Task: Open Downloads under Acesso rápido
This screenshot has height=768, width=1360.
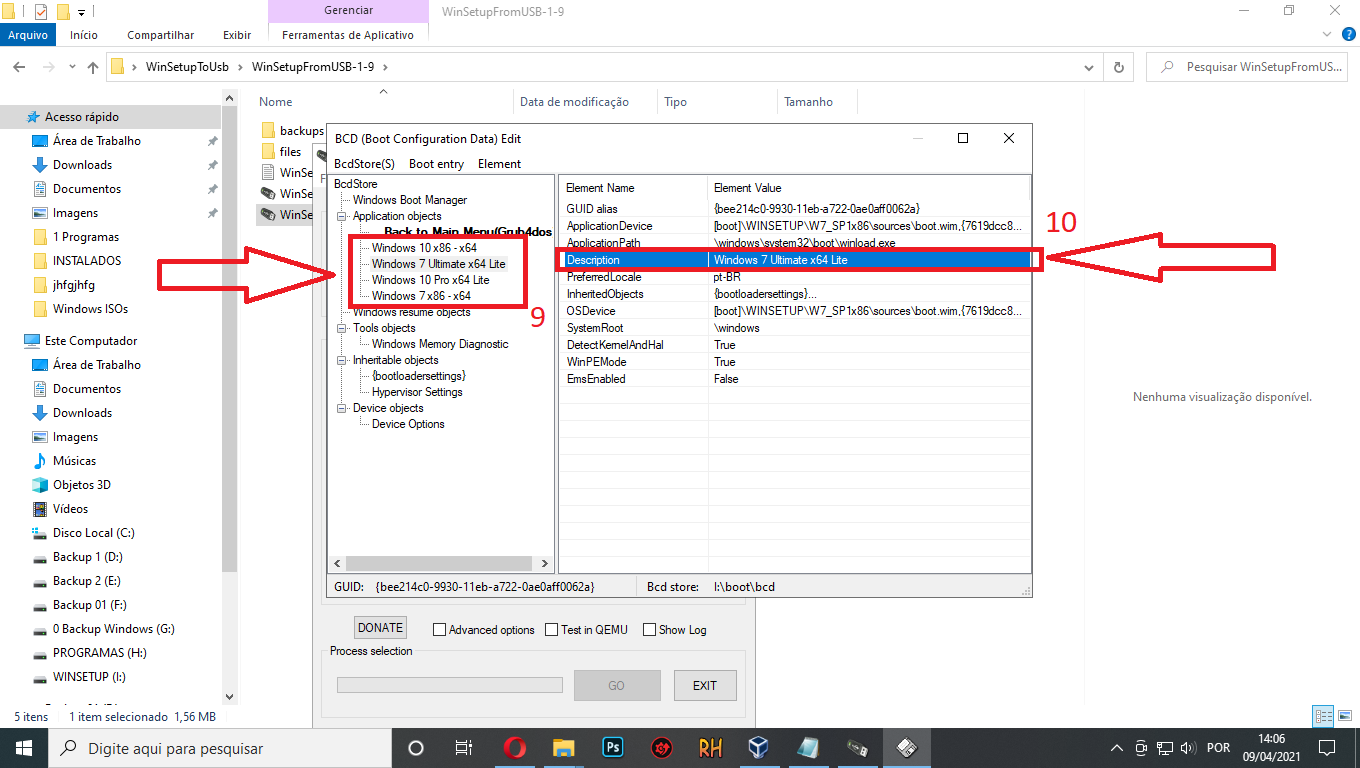Action: [82, 165]
